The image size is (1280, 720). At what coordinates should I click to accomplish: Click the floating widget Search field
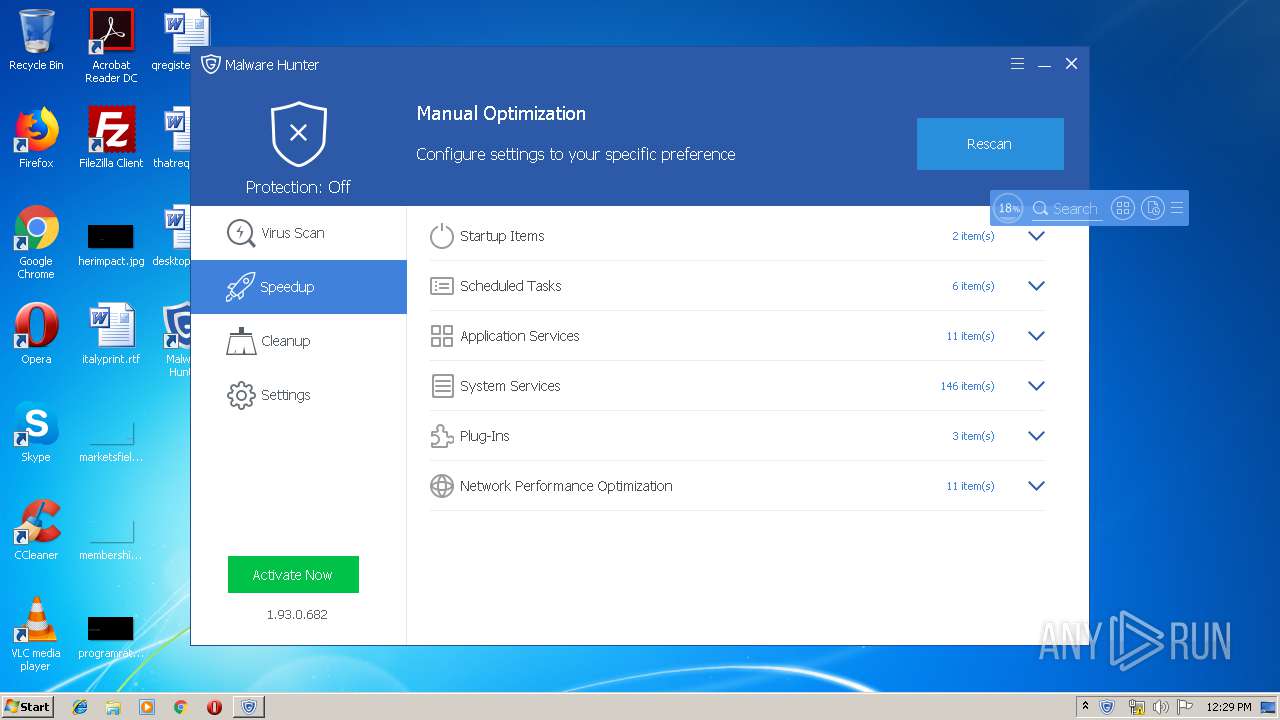click(x=1066, y=208)
